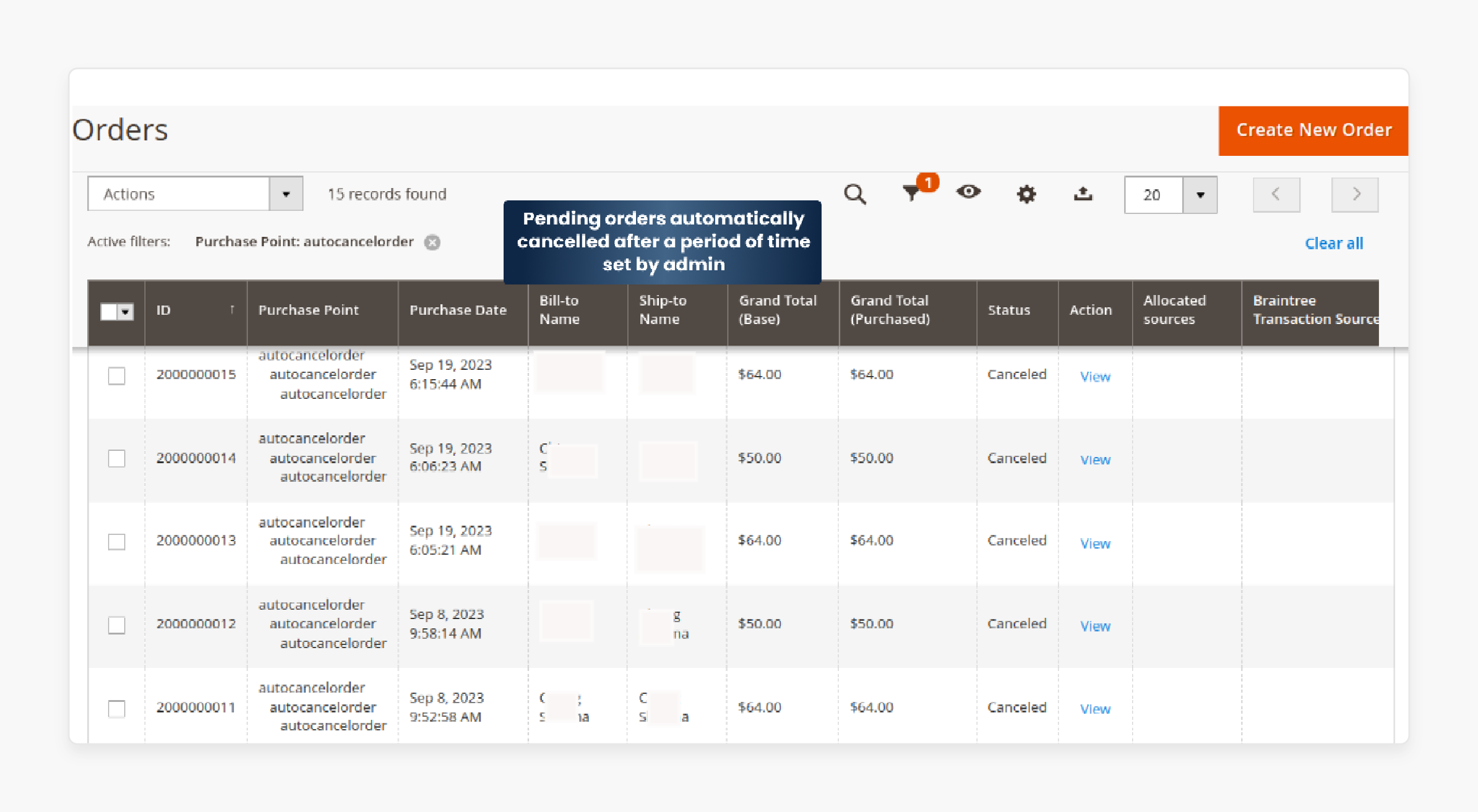Check the box for order 2000000015
Screen dimensions: 1478x812
click(116, 375)
